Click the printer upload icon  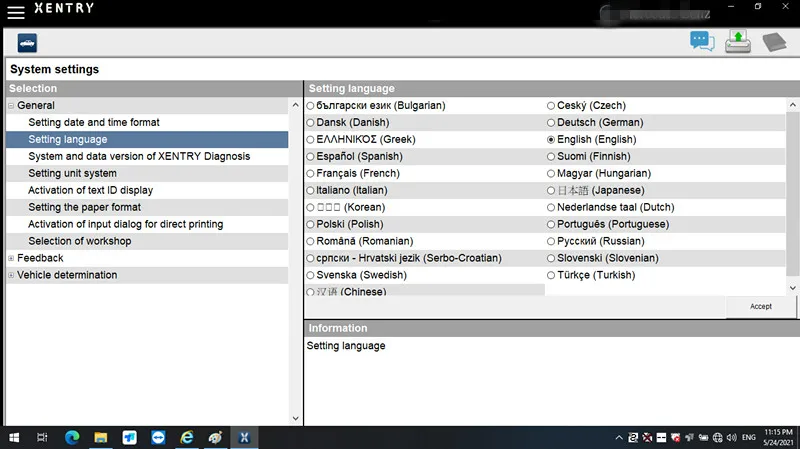(x=738, y=42)
